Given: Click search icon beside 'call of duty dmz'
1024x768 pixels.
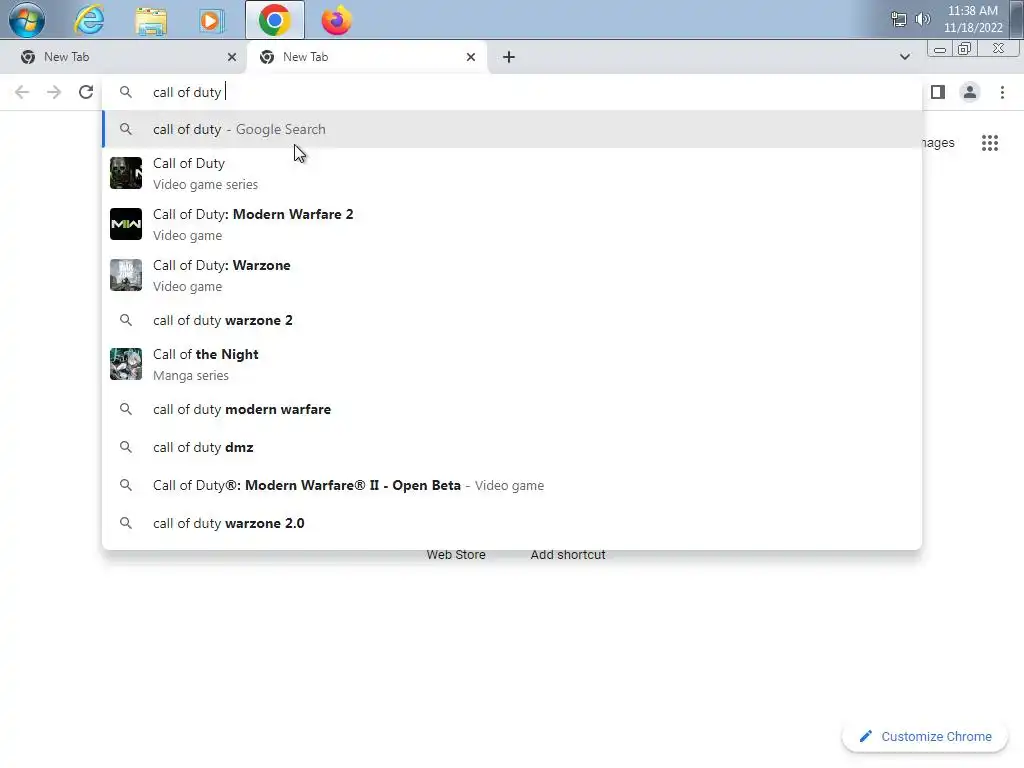Looking at the screenshot, I should pos(126,447).
